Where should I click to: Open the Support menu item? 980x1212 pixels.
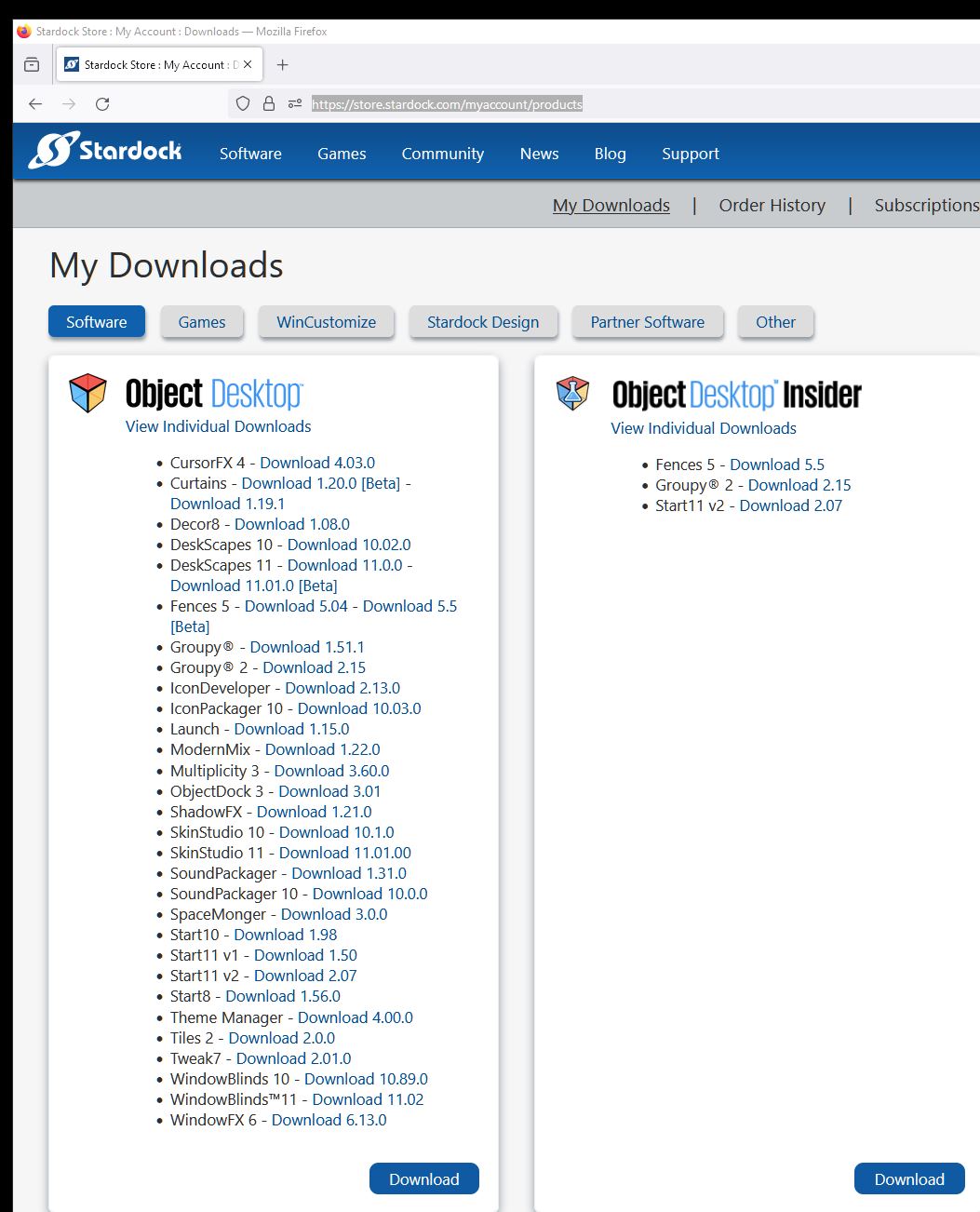click(x=690, y=154)
